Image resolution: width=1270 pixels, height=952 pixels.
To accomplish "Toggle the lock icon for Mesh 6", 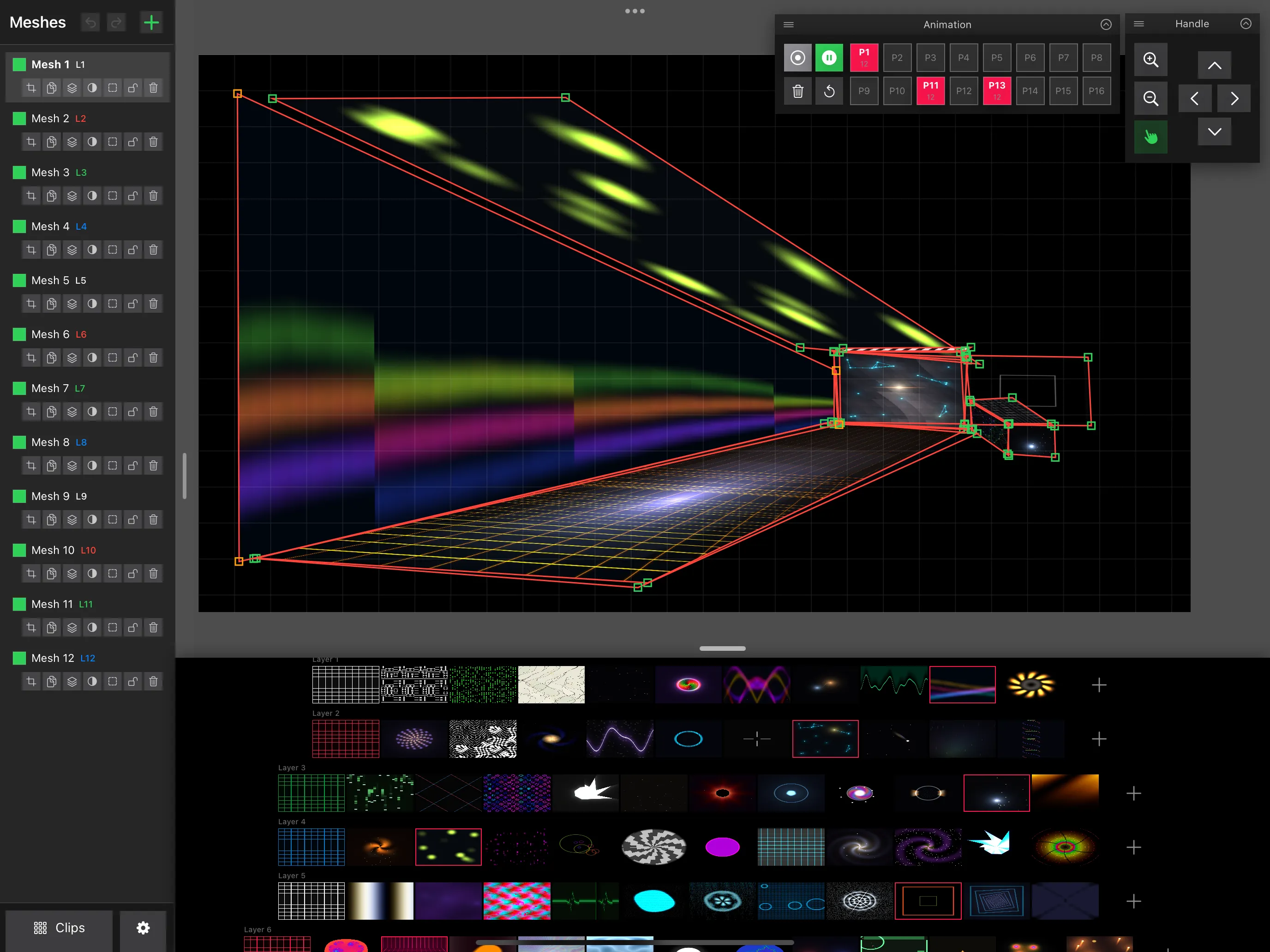I will coord(132,357).
